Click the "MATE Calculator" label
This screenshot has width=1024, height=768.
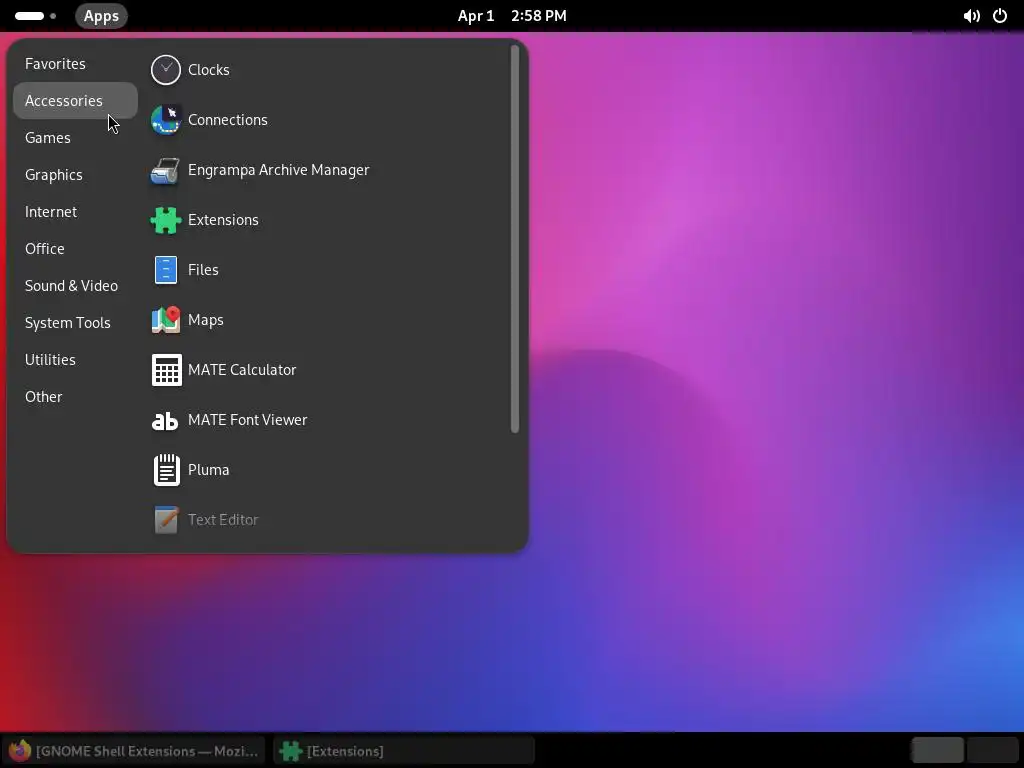coord(242,370)
